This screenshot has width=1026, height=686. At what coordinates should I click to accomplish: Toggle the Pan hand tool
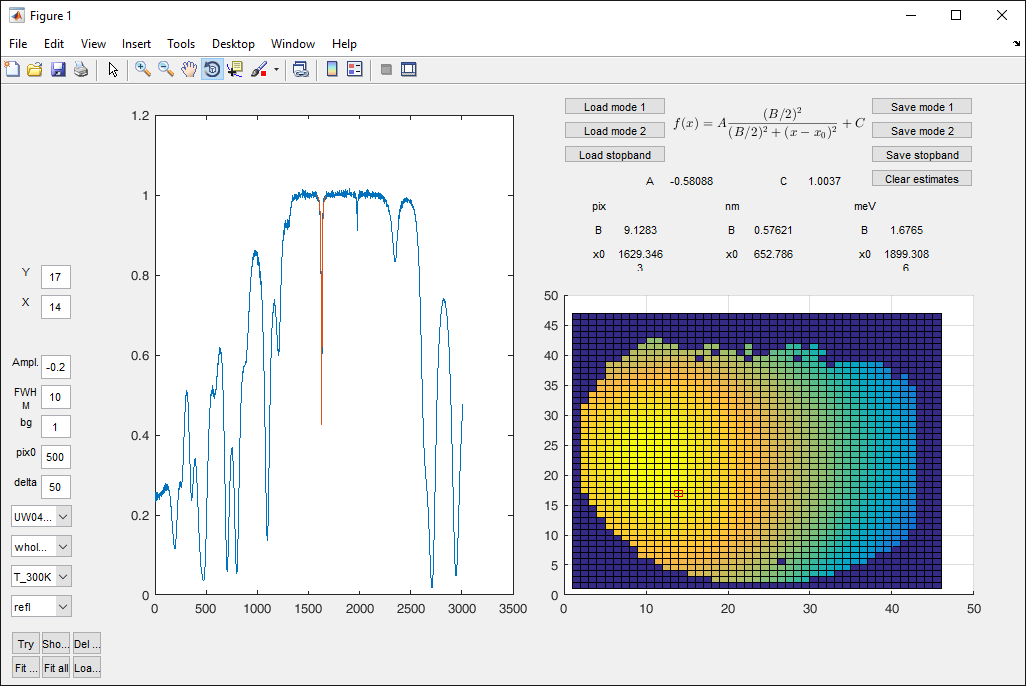189,69
